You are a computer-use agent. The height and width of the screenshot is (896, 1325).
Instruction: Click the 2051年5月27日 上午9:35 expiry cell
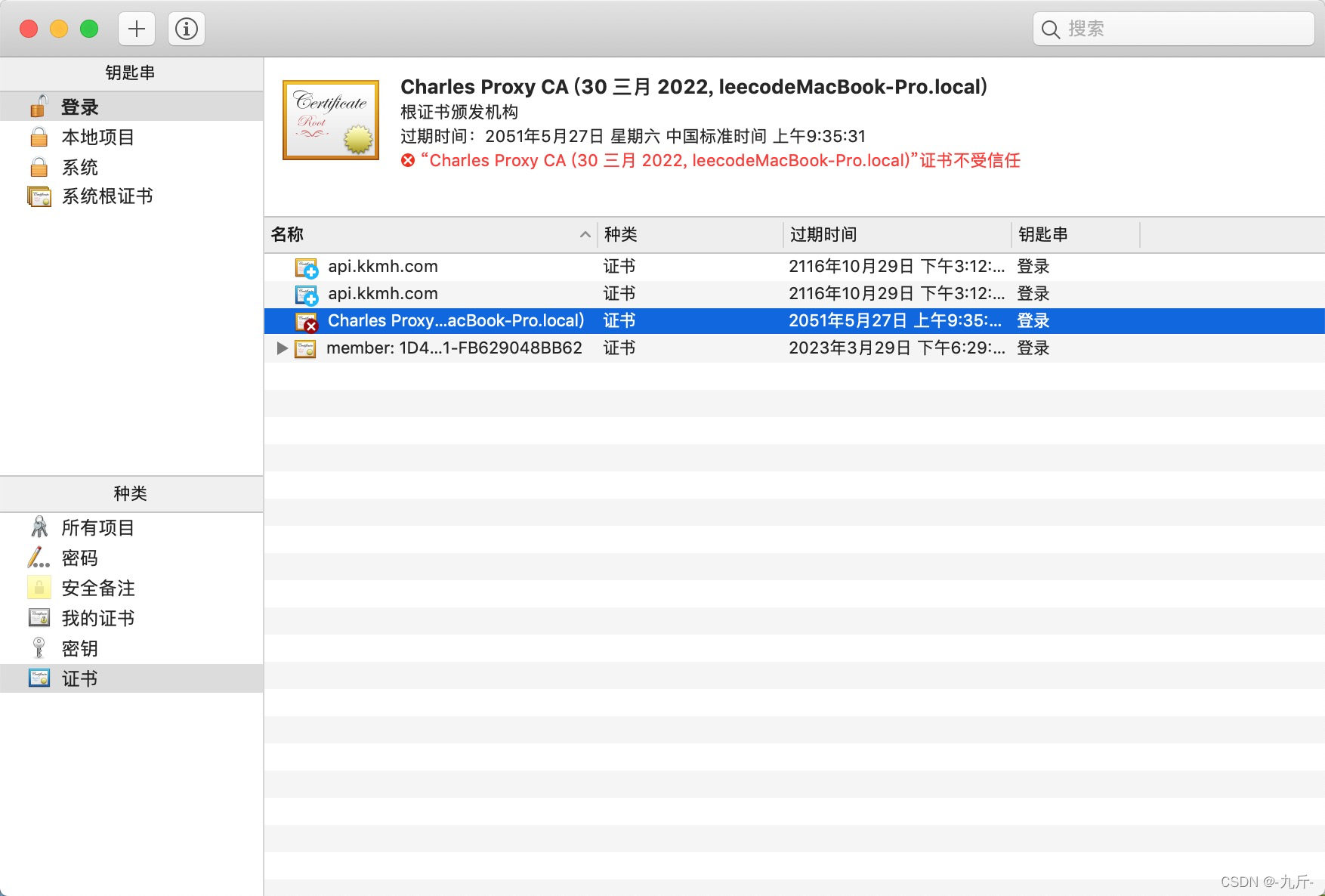click(x=897, y=320)
